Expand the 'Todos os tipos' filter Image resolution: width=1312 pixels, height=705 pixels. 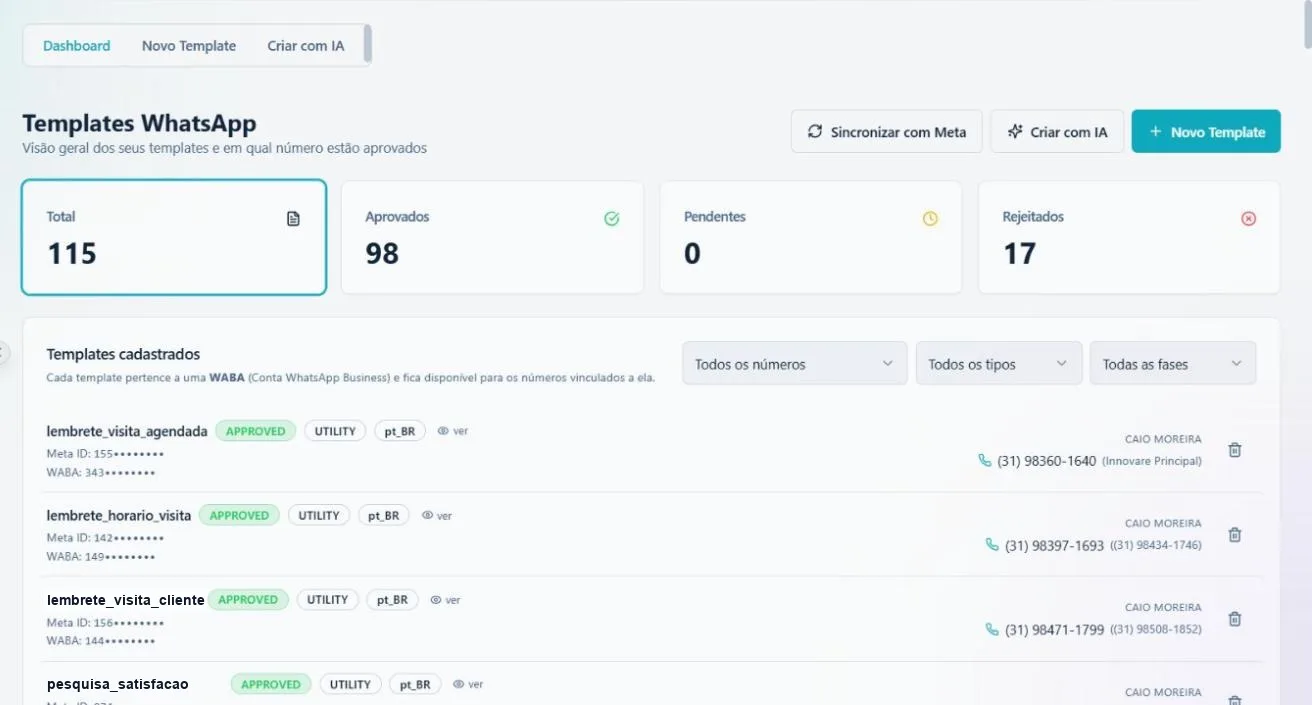coord(999,364)
